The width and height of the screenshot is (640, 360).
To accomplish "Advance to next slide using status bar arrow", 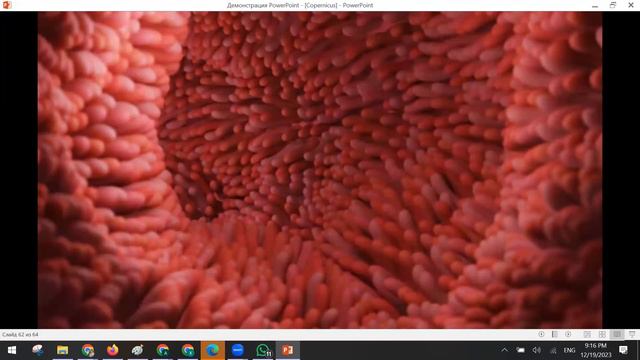I will (x=568, y=334).
